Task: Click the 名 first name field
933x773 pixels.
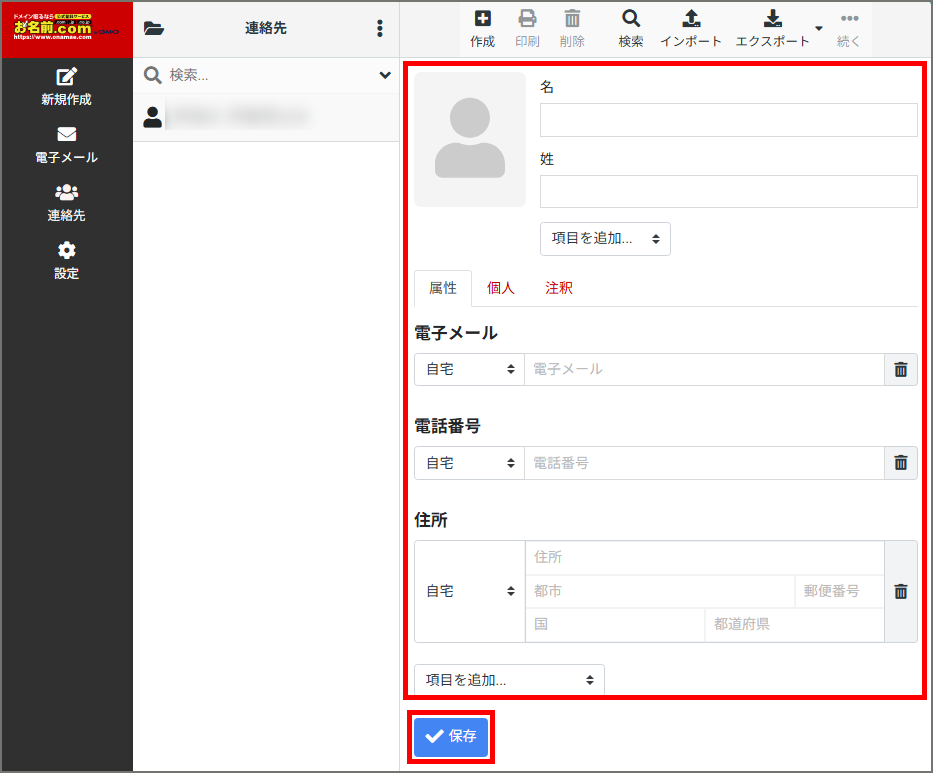Action: pos(728,120)
